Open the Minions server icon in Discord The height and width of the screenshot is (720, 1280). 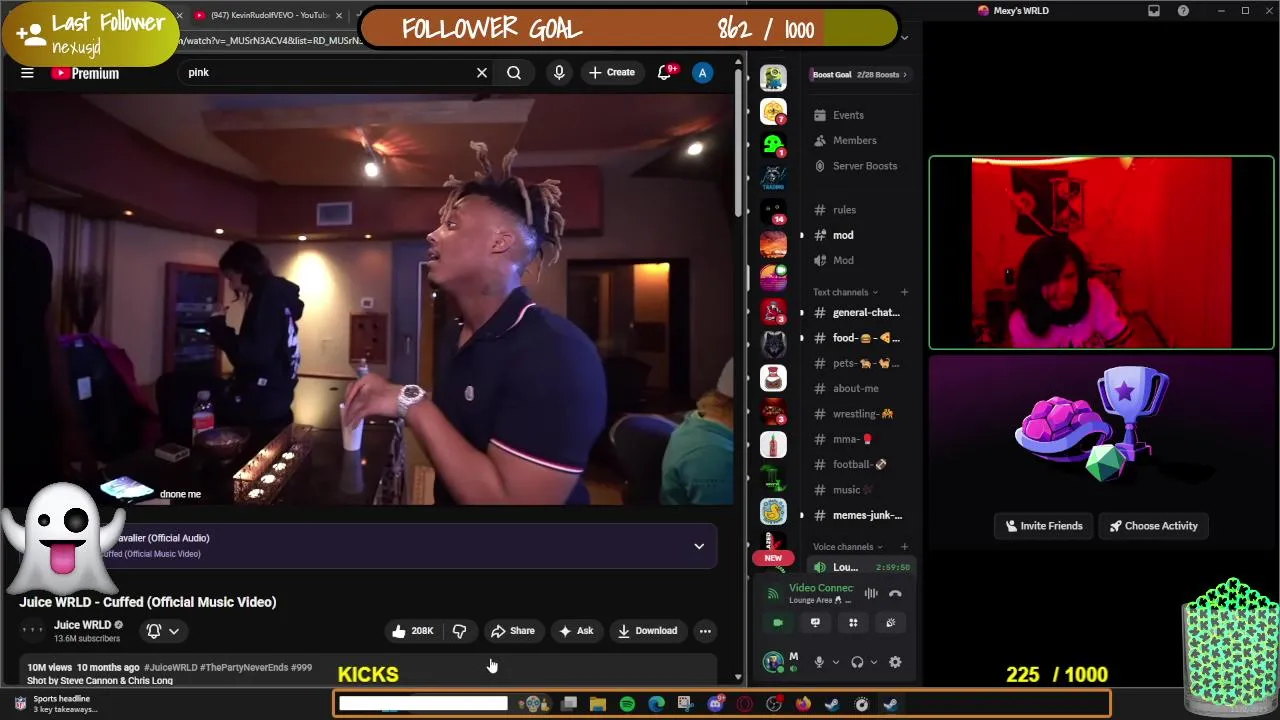tap(773, 78)
